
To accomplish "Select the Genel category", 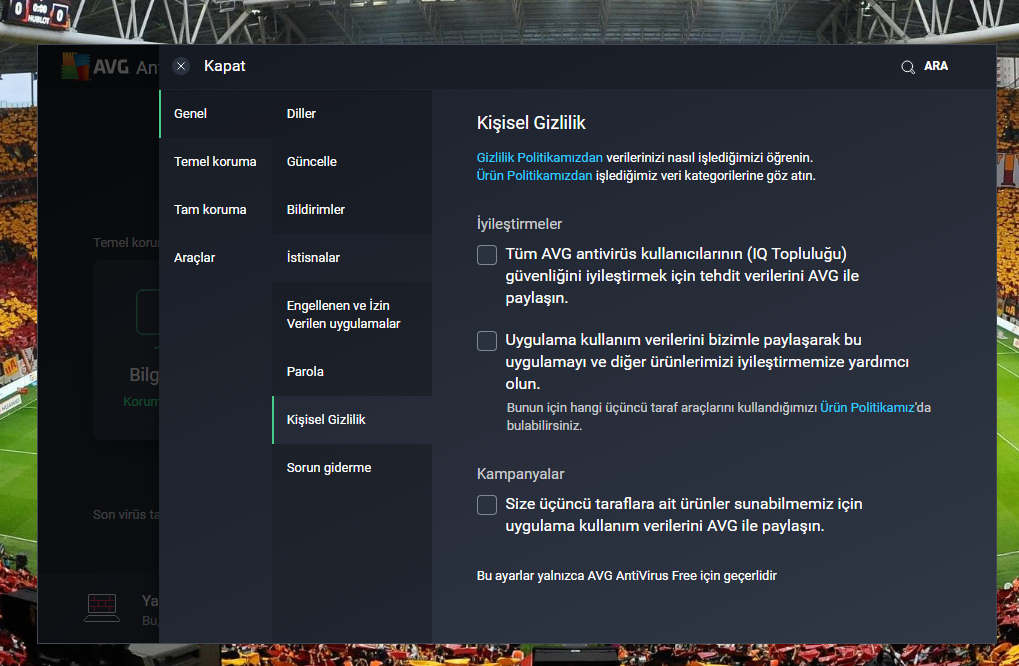I will coord(191,114).
